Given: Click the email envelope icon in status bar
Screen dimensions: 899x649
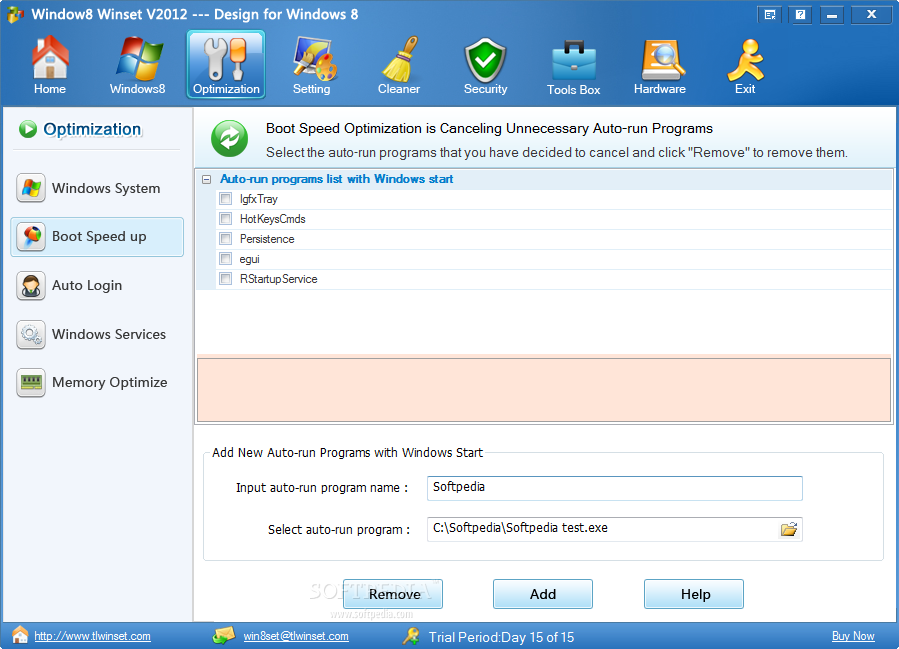Looking at the screenshot, I should coord(224,635).
